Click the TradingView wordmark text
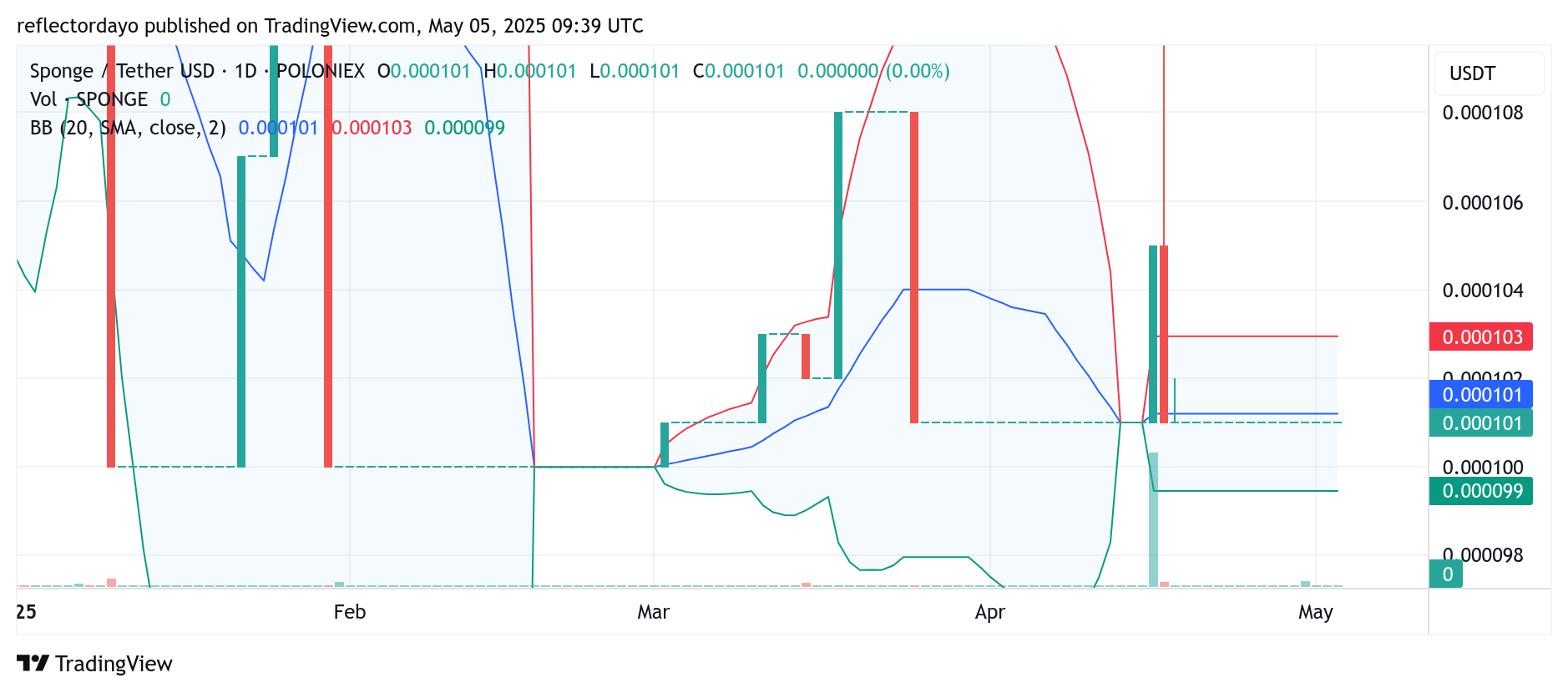The height and width of the screenshot is (693, 1568). coord(114,664)
